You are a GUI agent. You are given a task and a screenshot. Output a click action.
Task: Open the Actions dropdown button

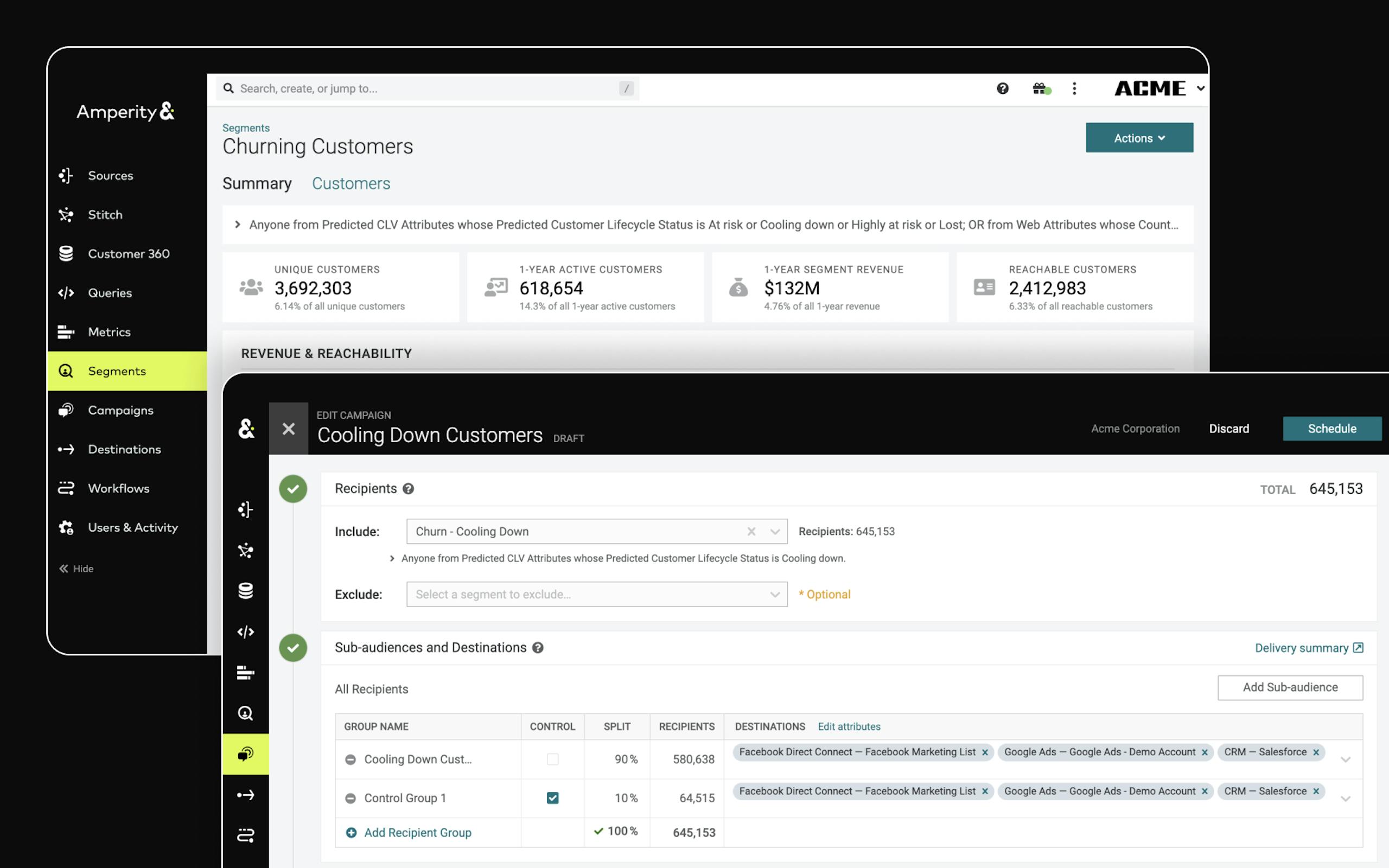pyautogui.click(x=1139, y=138)
